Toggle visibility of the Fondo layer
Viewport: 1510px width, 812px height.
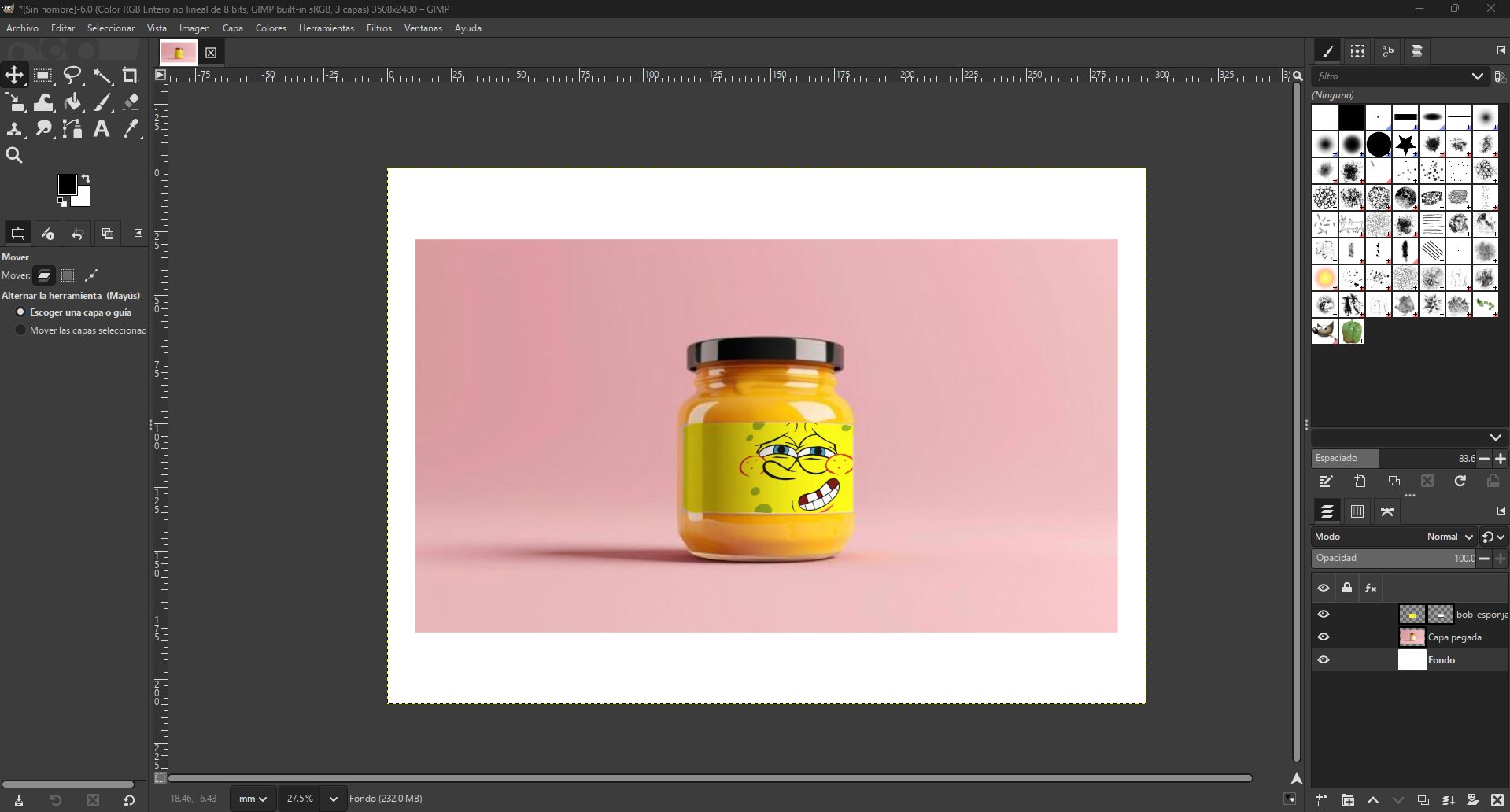point(1324,659)
